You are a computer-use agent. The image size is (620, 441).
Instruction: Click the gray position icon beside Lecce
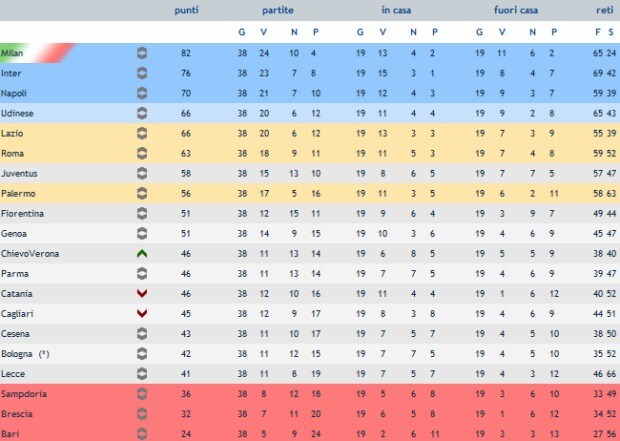click(142, 374)
